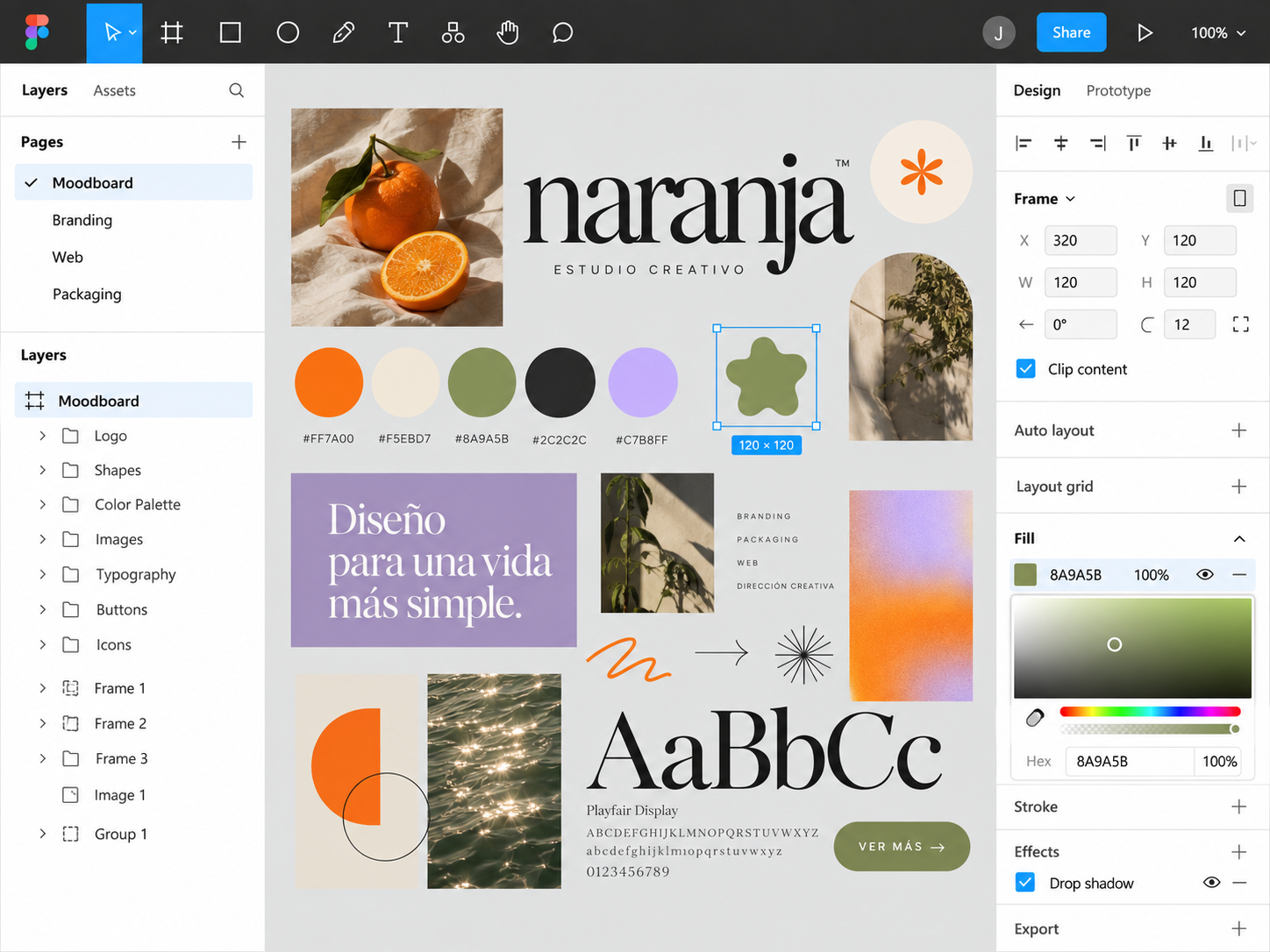
Task: Open the Move tool dropdown arrow
Action: 132,32
